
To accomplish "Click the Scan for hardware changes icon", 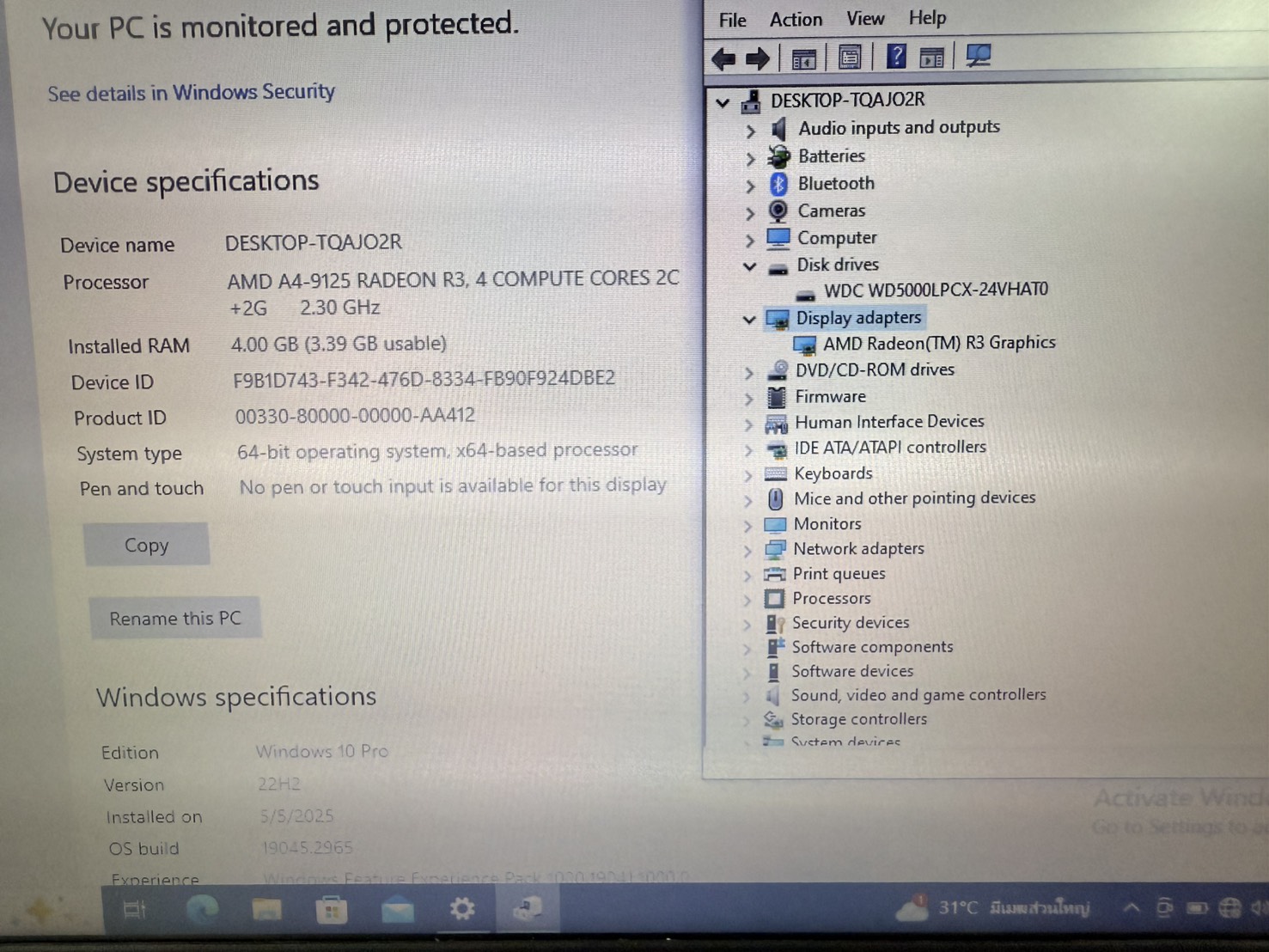I will tap(978, 56).
